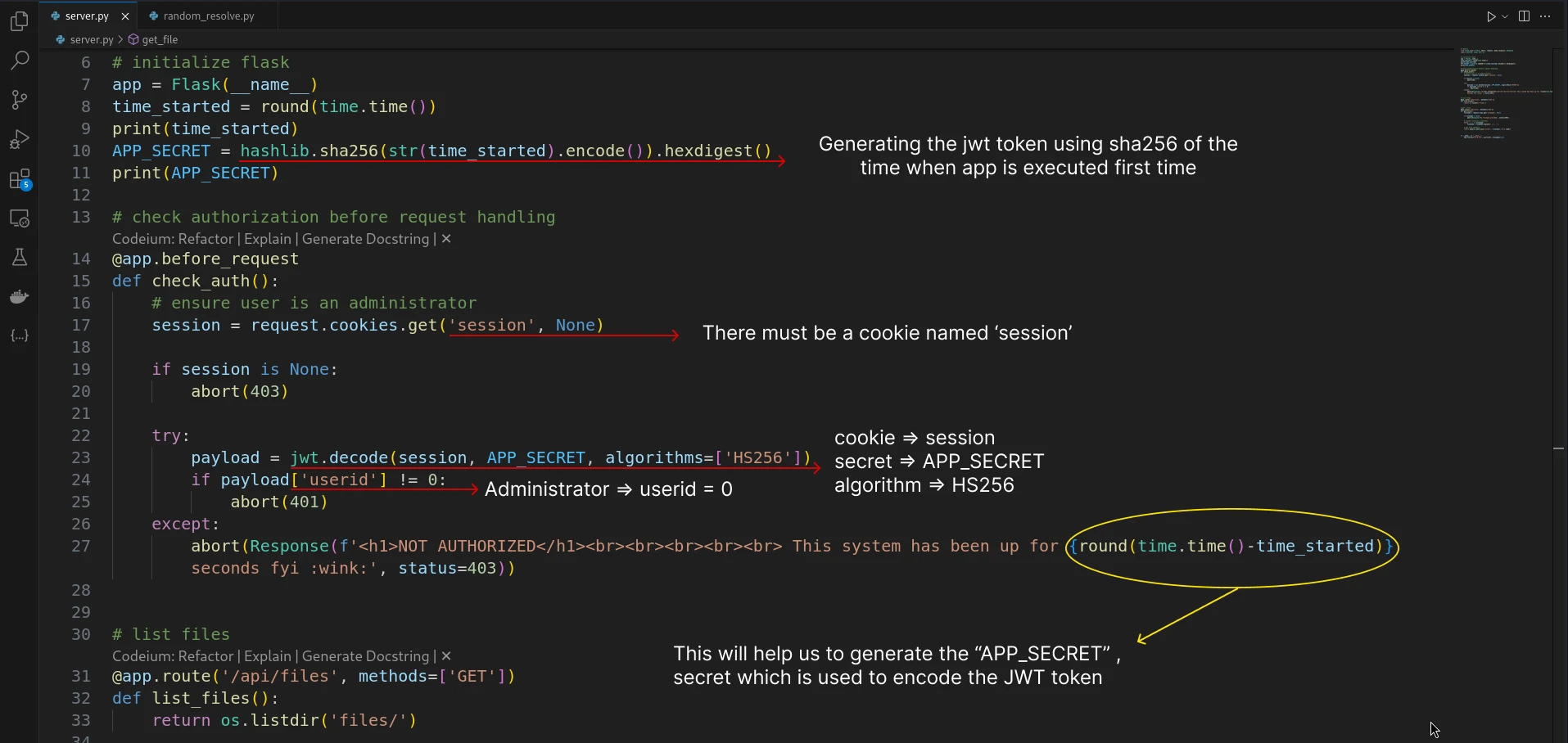This screenshot has height=743, width=1568.
Task: Click Refactor above list_files function
Action: [206, 656]
